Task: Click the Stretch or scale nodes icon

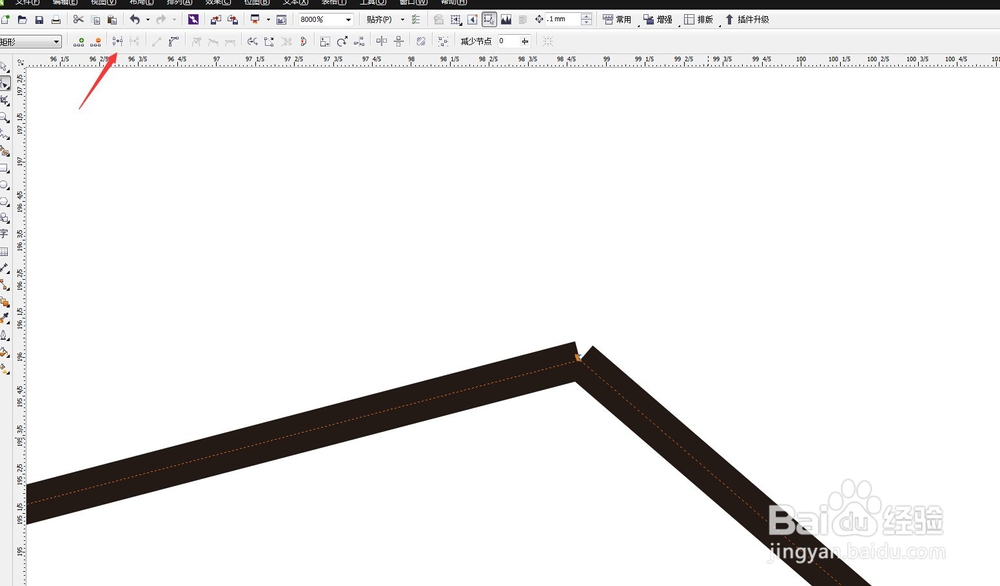Action: 325,41
